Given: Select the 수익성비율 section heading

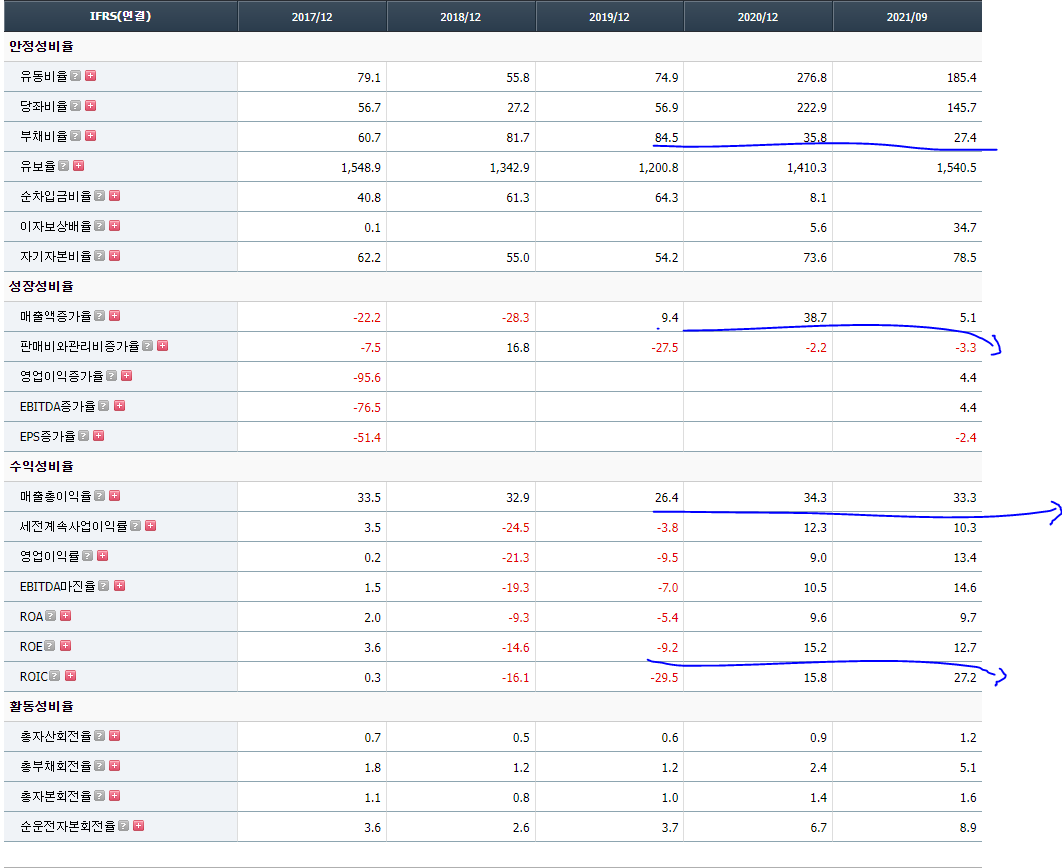Looking at the screenshot, I should [41, 466].
